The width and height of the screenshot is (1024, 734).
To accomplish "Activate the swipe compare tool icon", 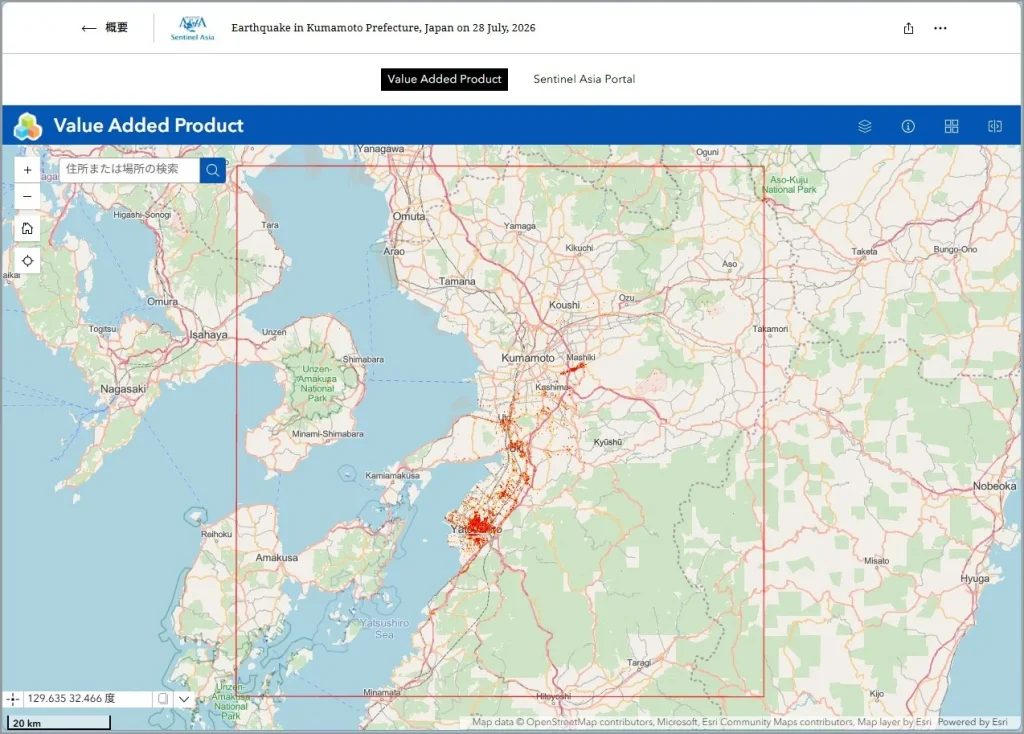I will click(995, 126).
